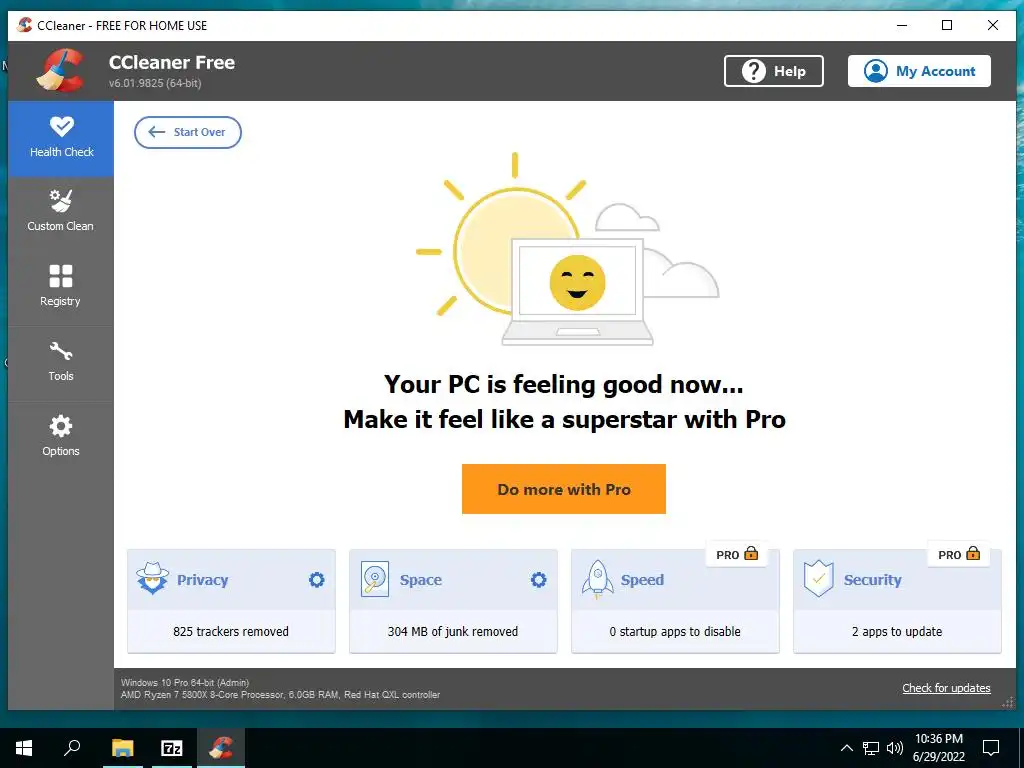Click the Windows 10 Pro system info line

(185, 682)
